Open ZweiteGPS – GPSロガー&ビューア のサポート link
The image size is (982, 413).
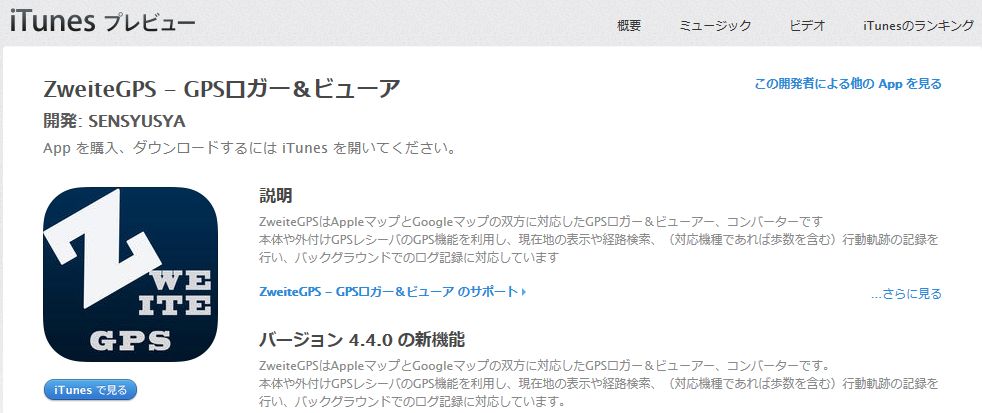pyautogui.click(x=388, y=292)
